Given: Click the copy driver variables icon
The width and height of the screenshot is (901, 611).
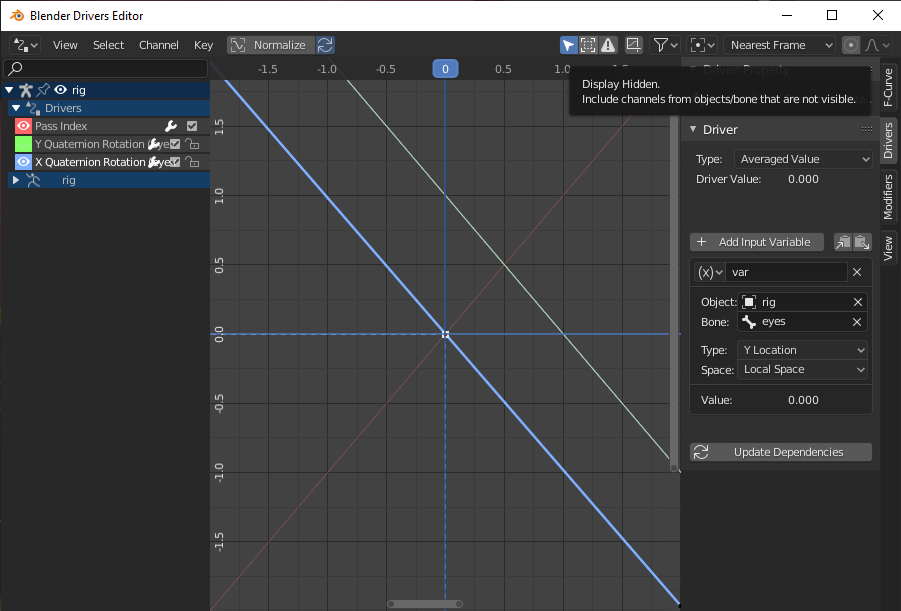Looking at the screenshot, I should point(843,242).
